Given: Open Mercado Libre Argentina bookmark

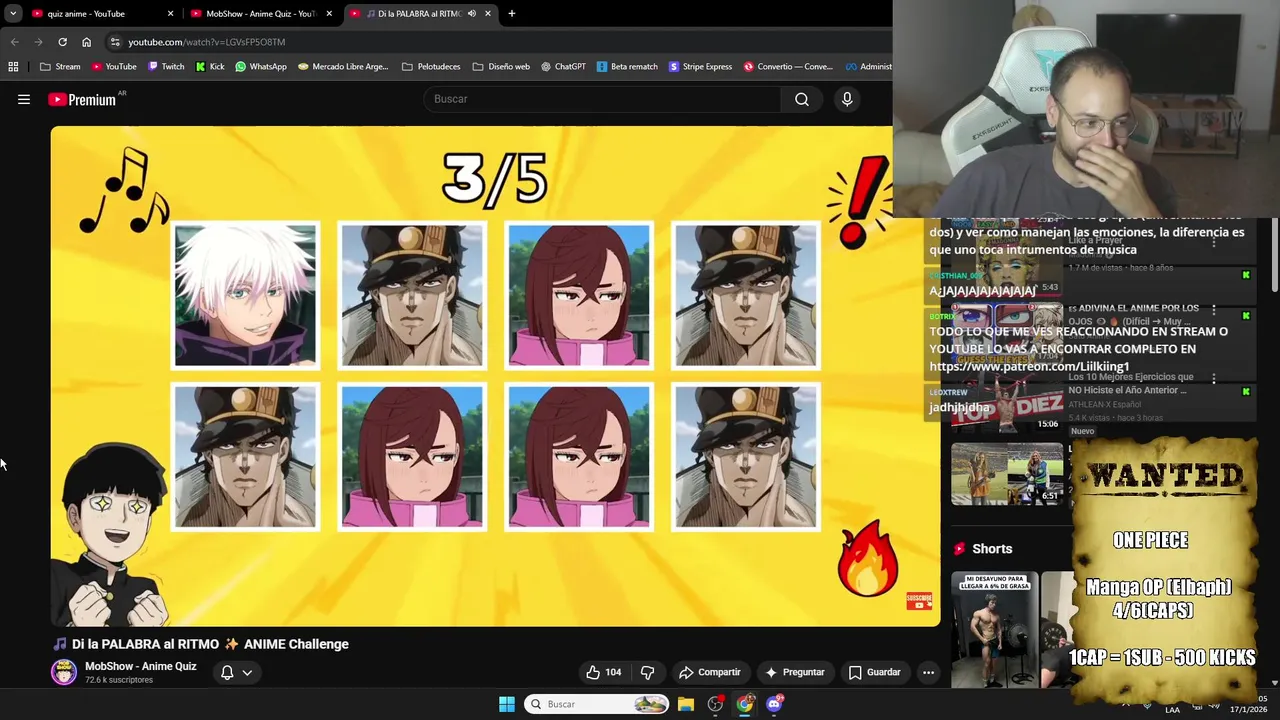Looking at the screenshot, I should point(343,67).
